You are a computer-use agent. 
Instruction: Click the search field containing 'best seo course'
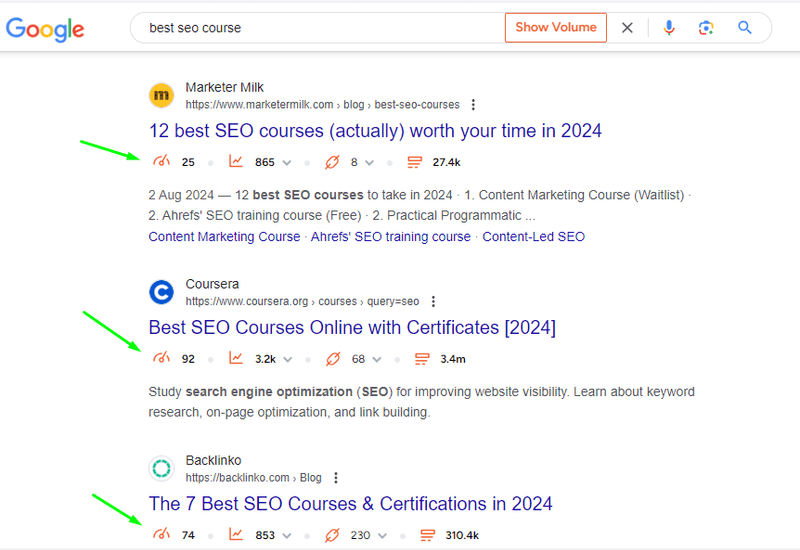316,28
